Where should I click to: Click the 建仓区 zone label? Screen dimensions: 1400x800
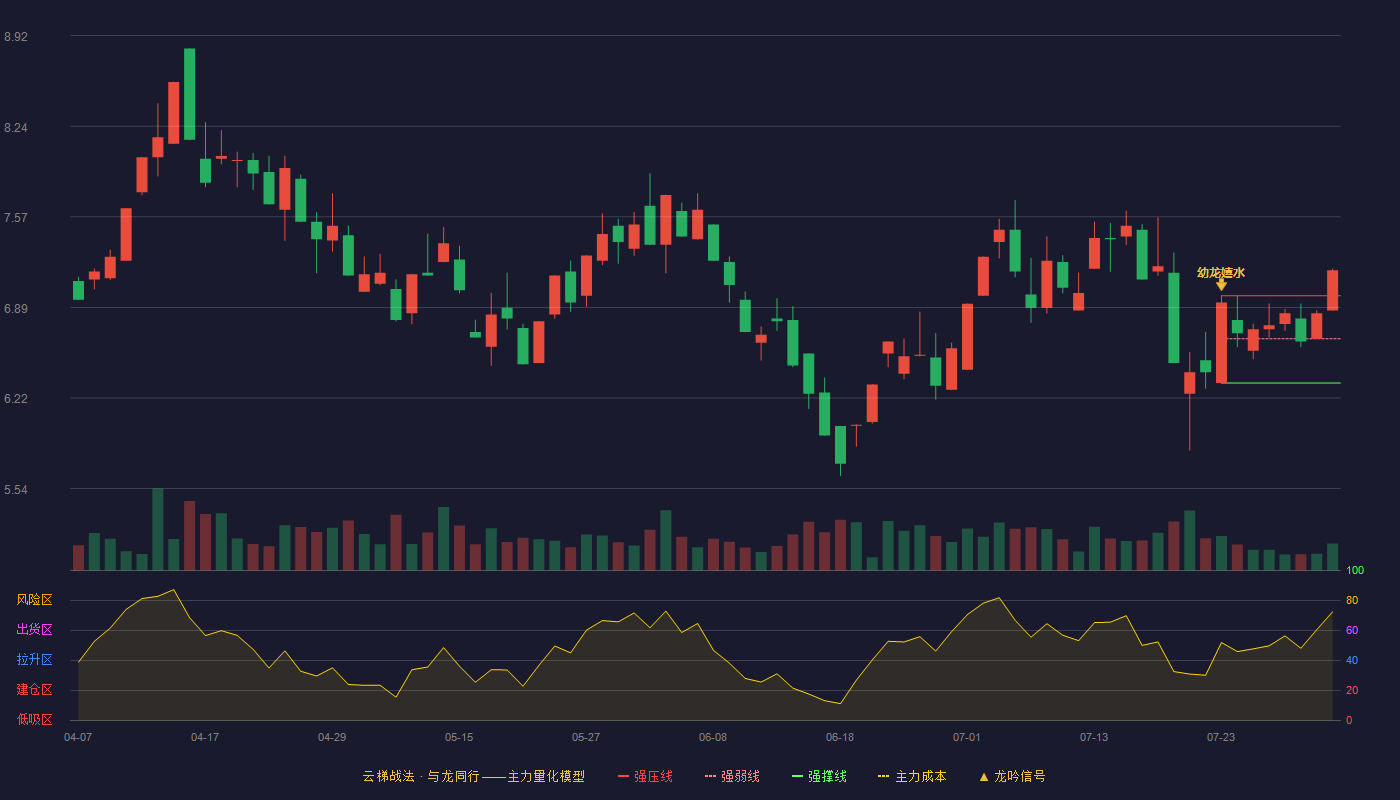tap(34, 690)
